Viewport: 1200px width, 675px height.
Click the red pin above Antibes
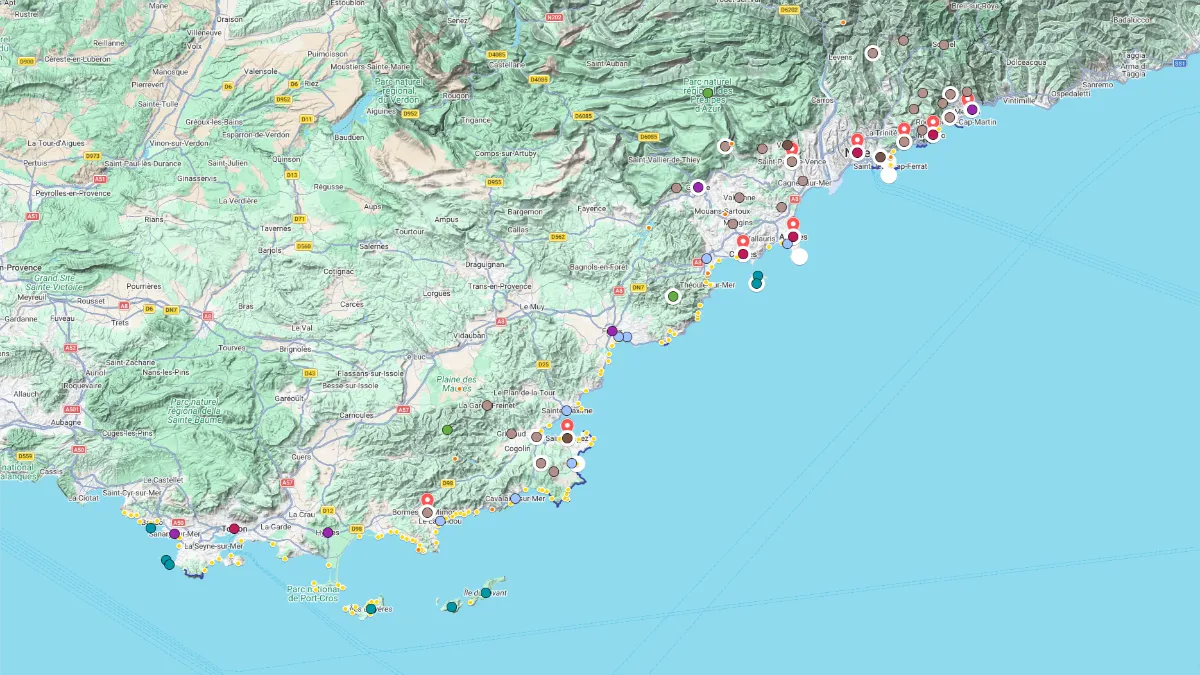click(x=793, y=224)
